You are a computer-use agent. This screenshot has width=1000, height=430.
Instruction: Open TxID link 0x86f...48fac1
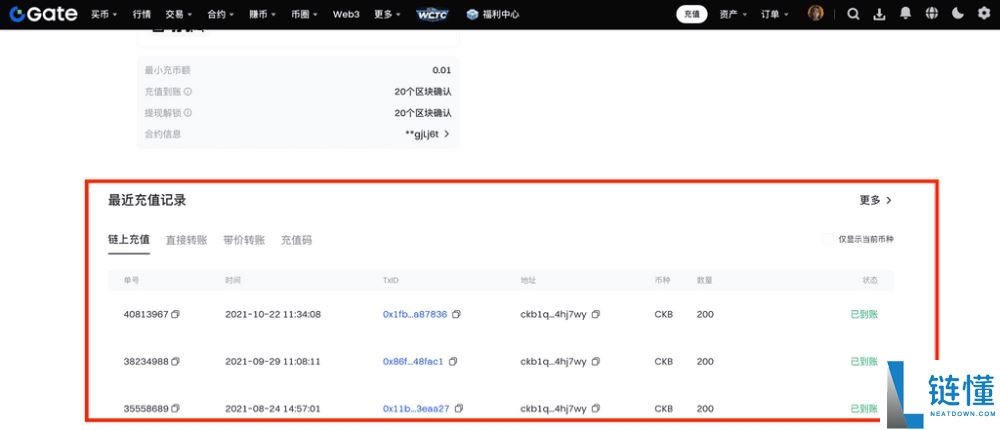(413, 361)
